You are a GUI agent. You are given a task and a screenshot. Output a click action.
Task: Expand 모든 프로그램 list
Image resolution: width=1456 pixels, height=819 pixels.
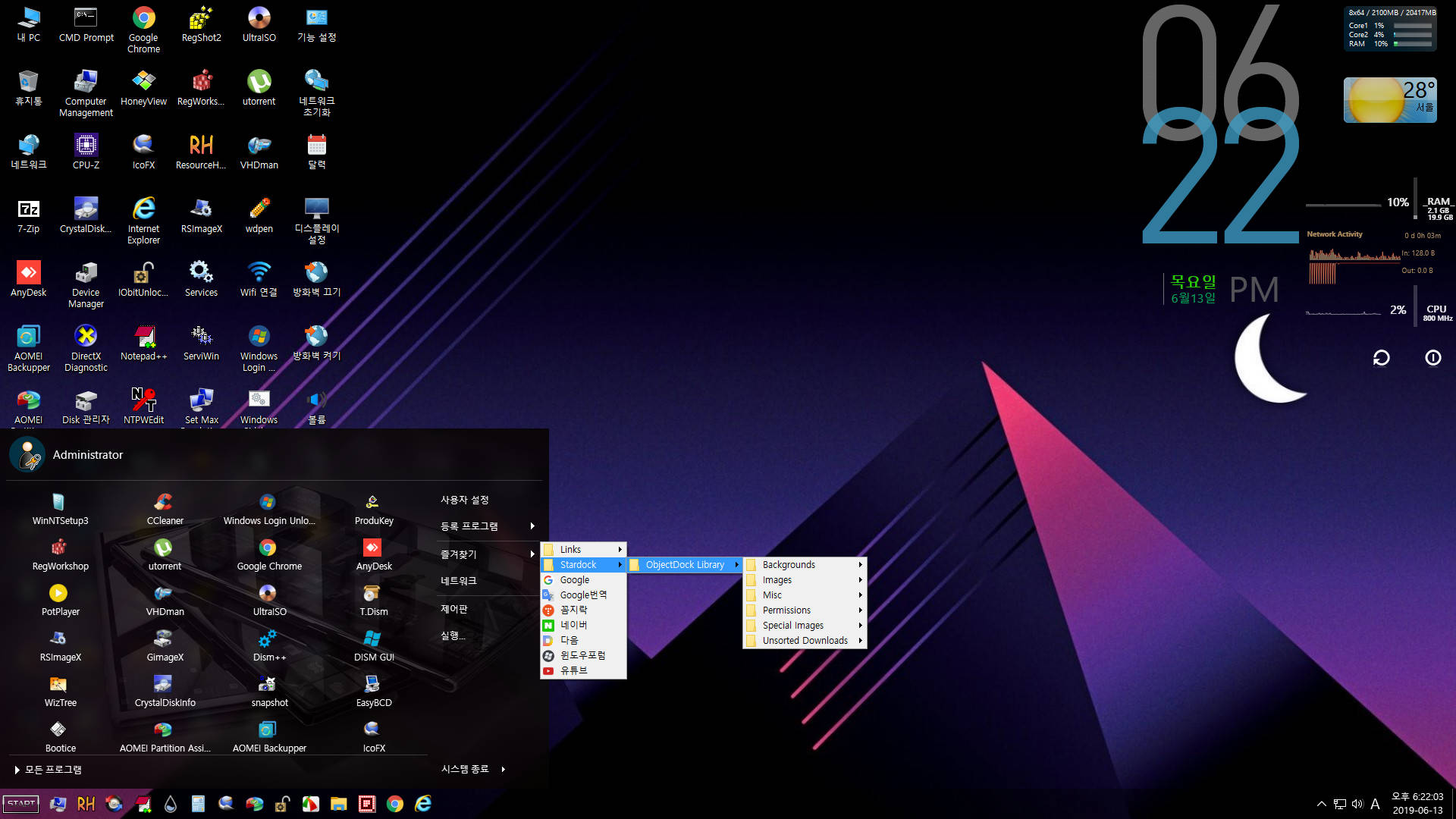[x=48, y=770]
